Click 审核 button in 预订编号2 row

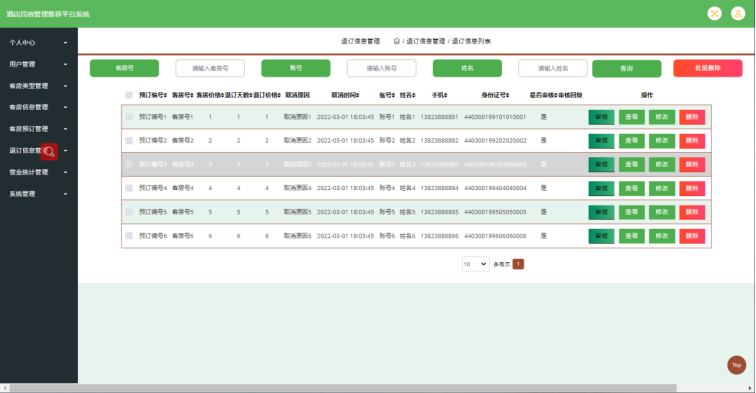pyautogui.click(x=601, y=141)
